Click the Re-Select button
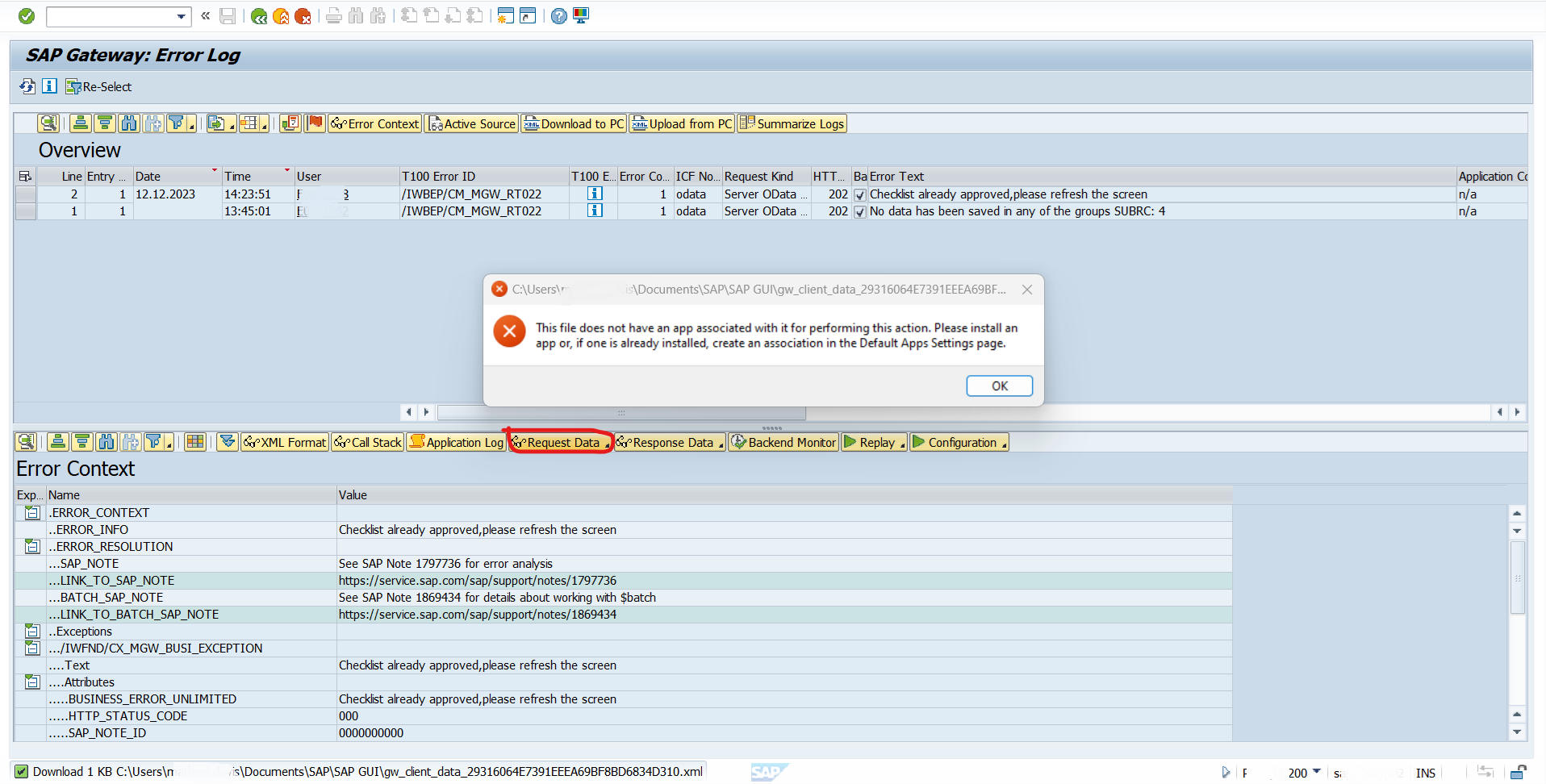Viewport: 1546px width, 784px height. click(98, 87)
